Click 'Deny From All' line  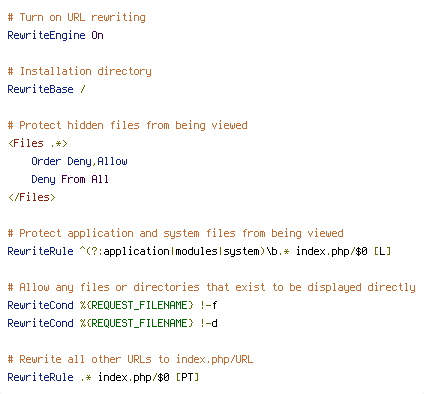coord(70,179)
